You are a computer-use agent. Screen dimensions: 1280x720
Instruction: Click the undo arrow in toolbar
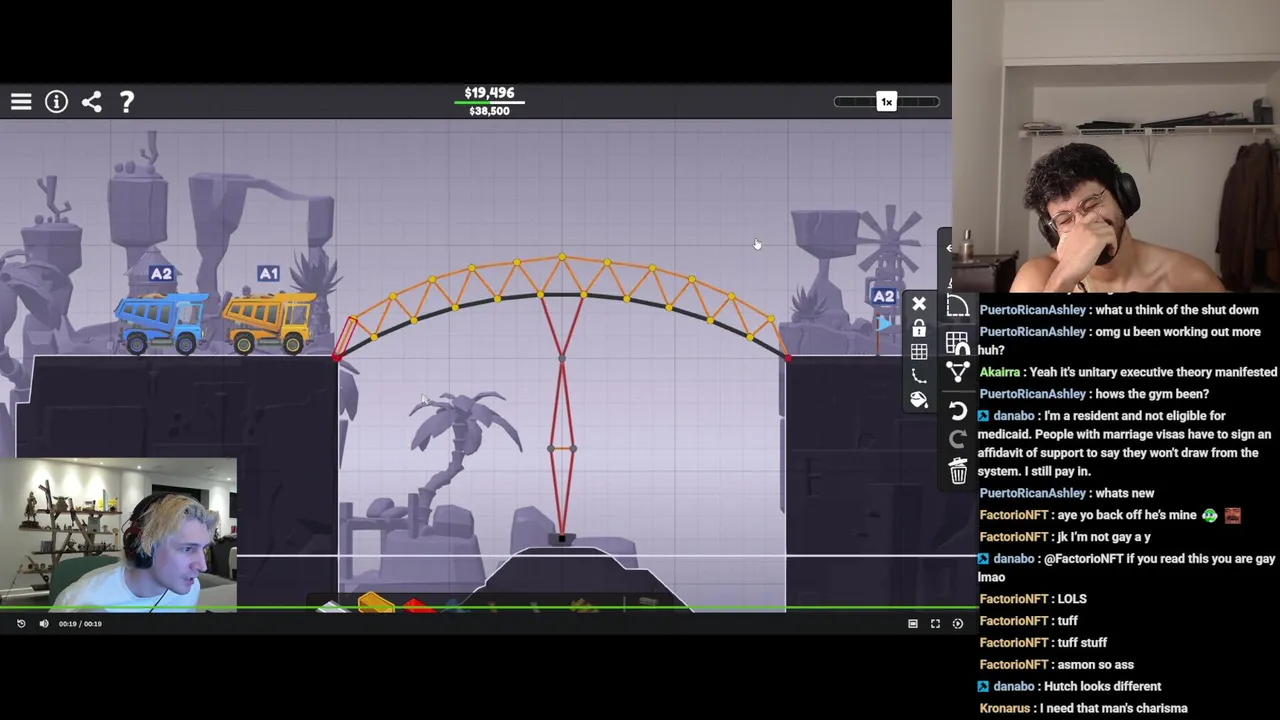(x=958, y=411)
